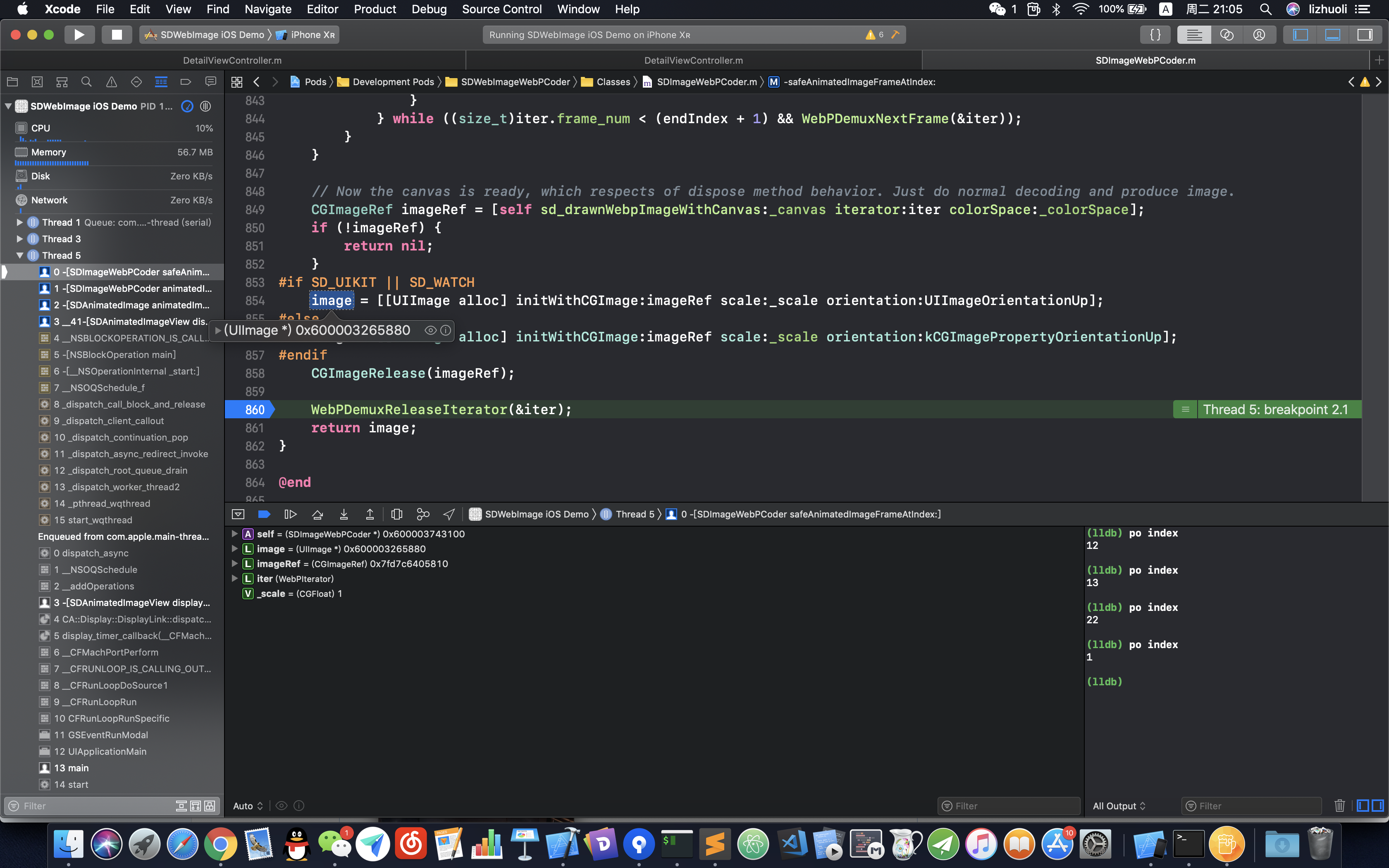Switch to the SDImageWebPCoder.m tab

click(1145, 60)
